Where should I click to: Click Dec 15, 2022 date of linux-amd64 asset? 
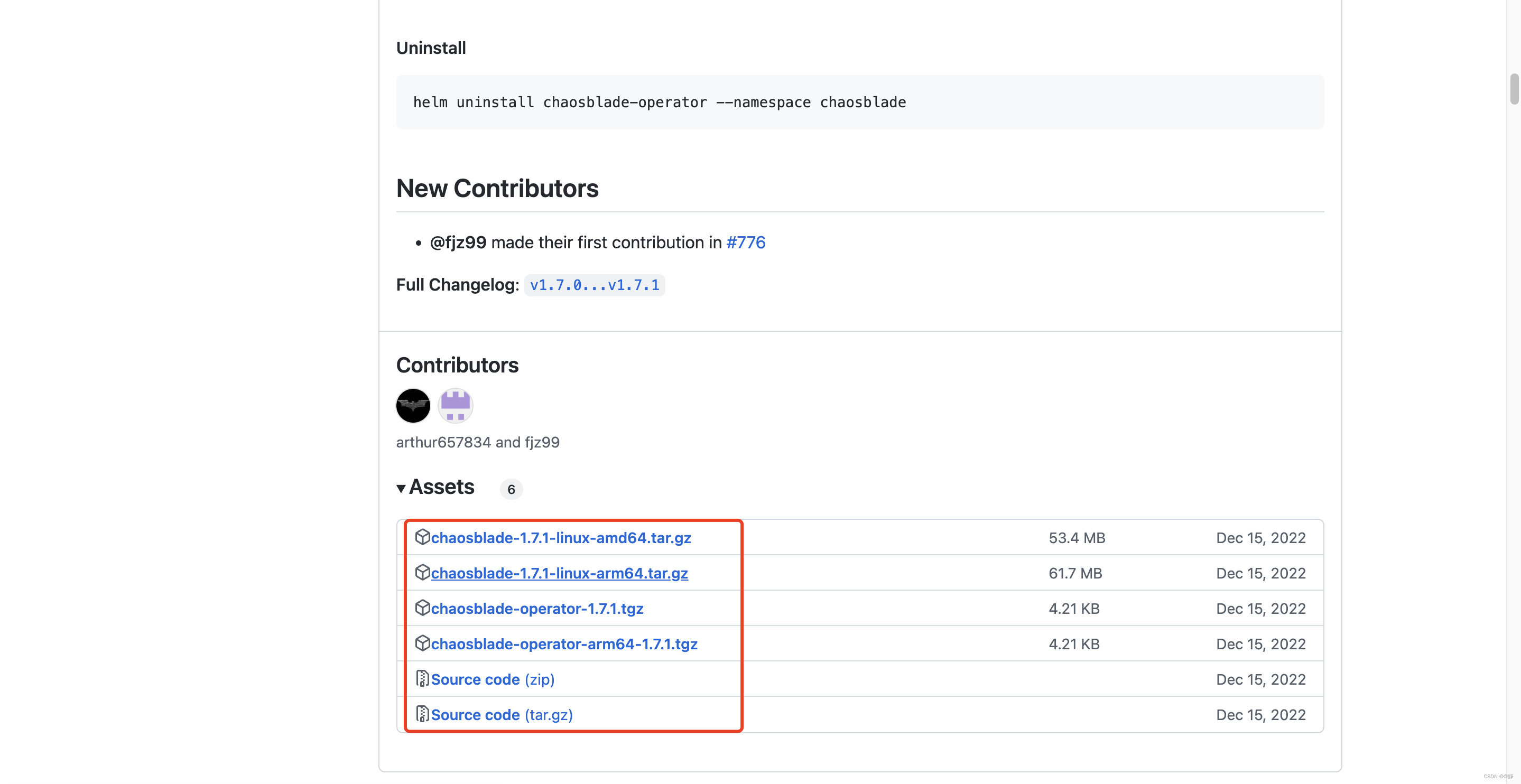tap(1261, 538)
